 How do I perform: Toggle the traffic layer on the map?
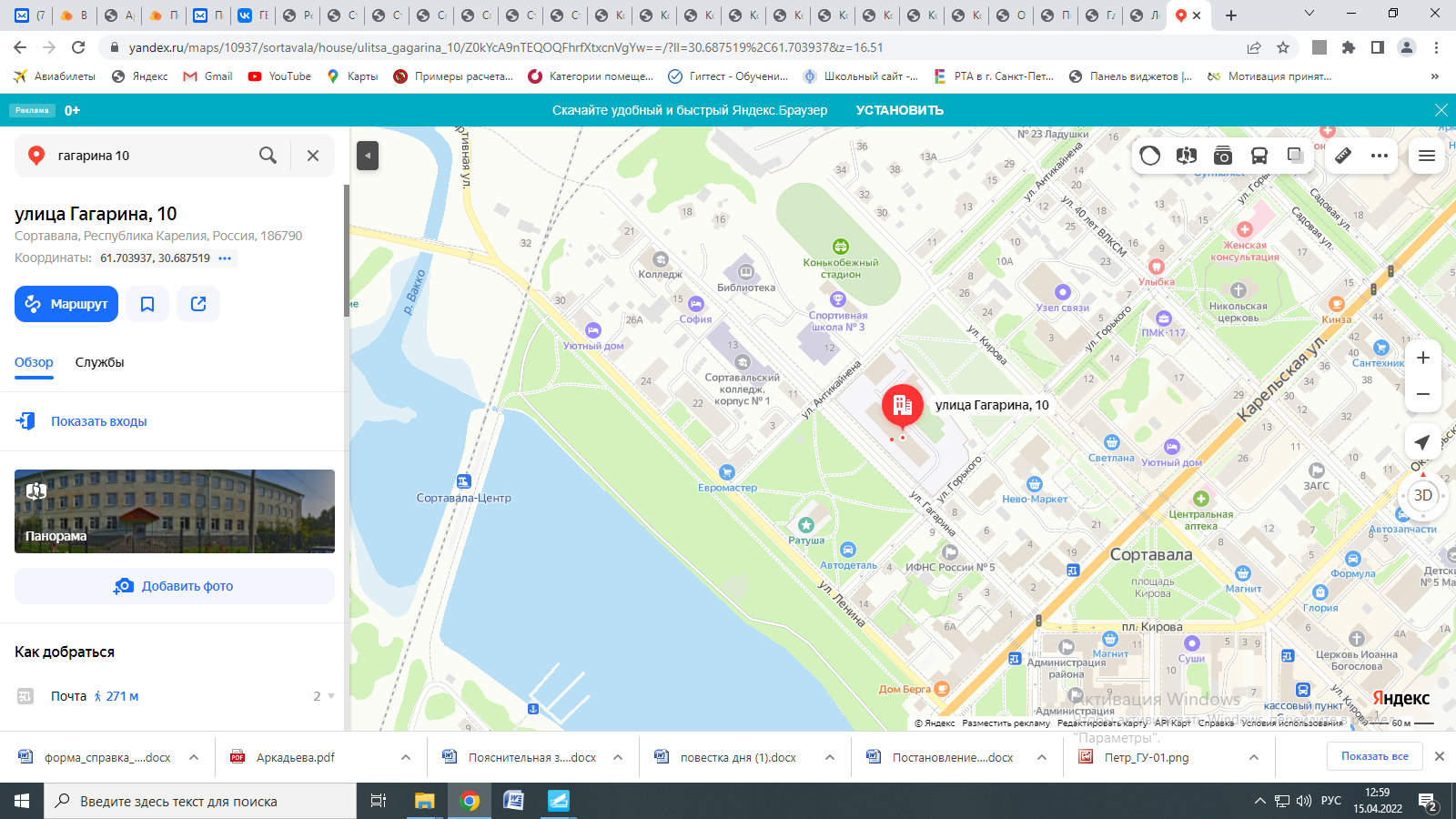(1150, 156)
